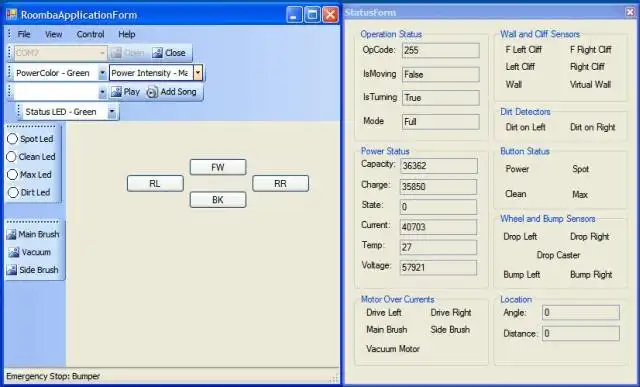Image resolution: width=640 pixels, height=387 pixels.
Task: Click the 'Drop Left' sensor label
Action: (520, 237)
